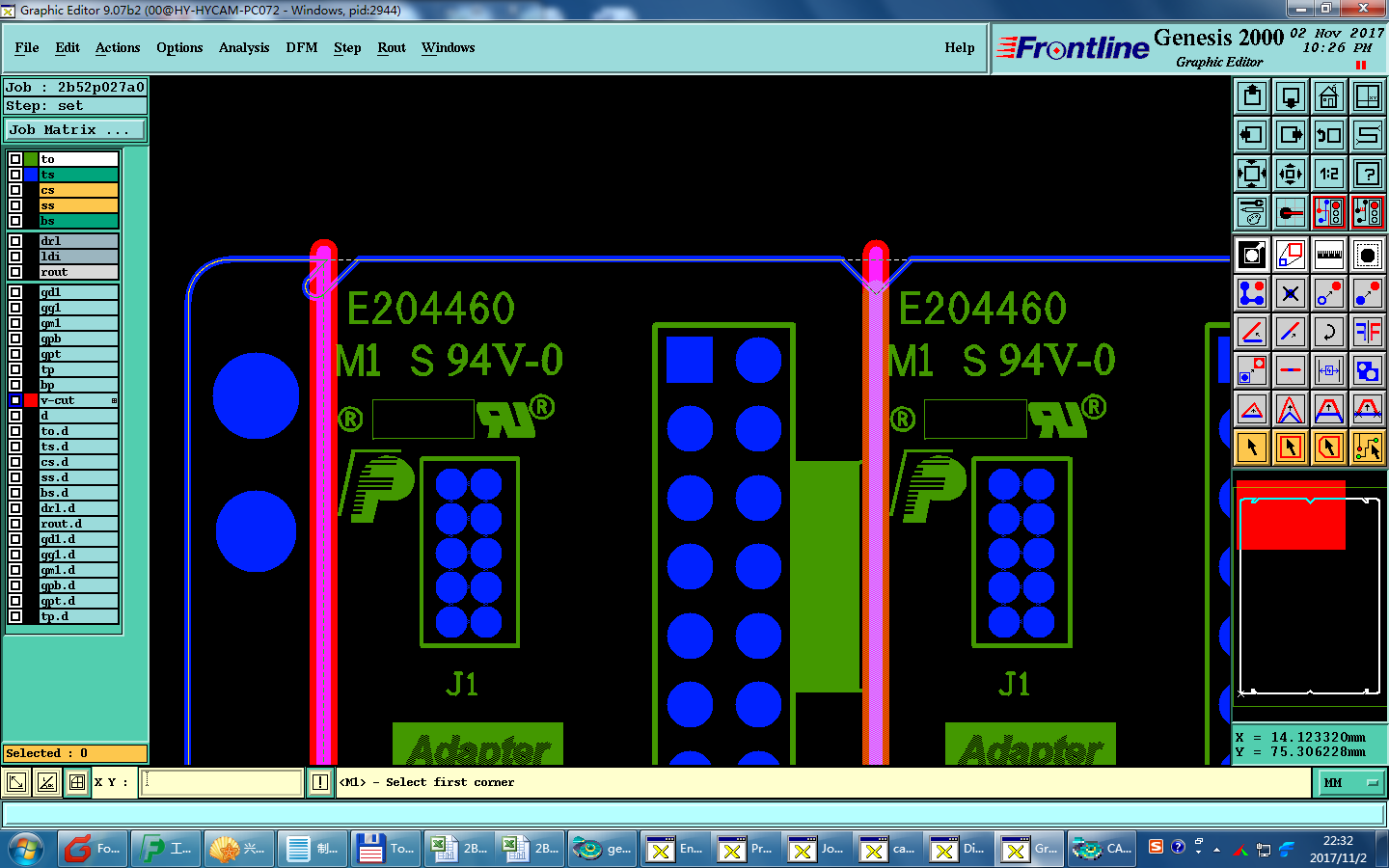This screenshot has width=1389, height=868.
Task: Open the Analysis menu
Action: point(244,47)
